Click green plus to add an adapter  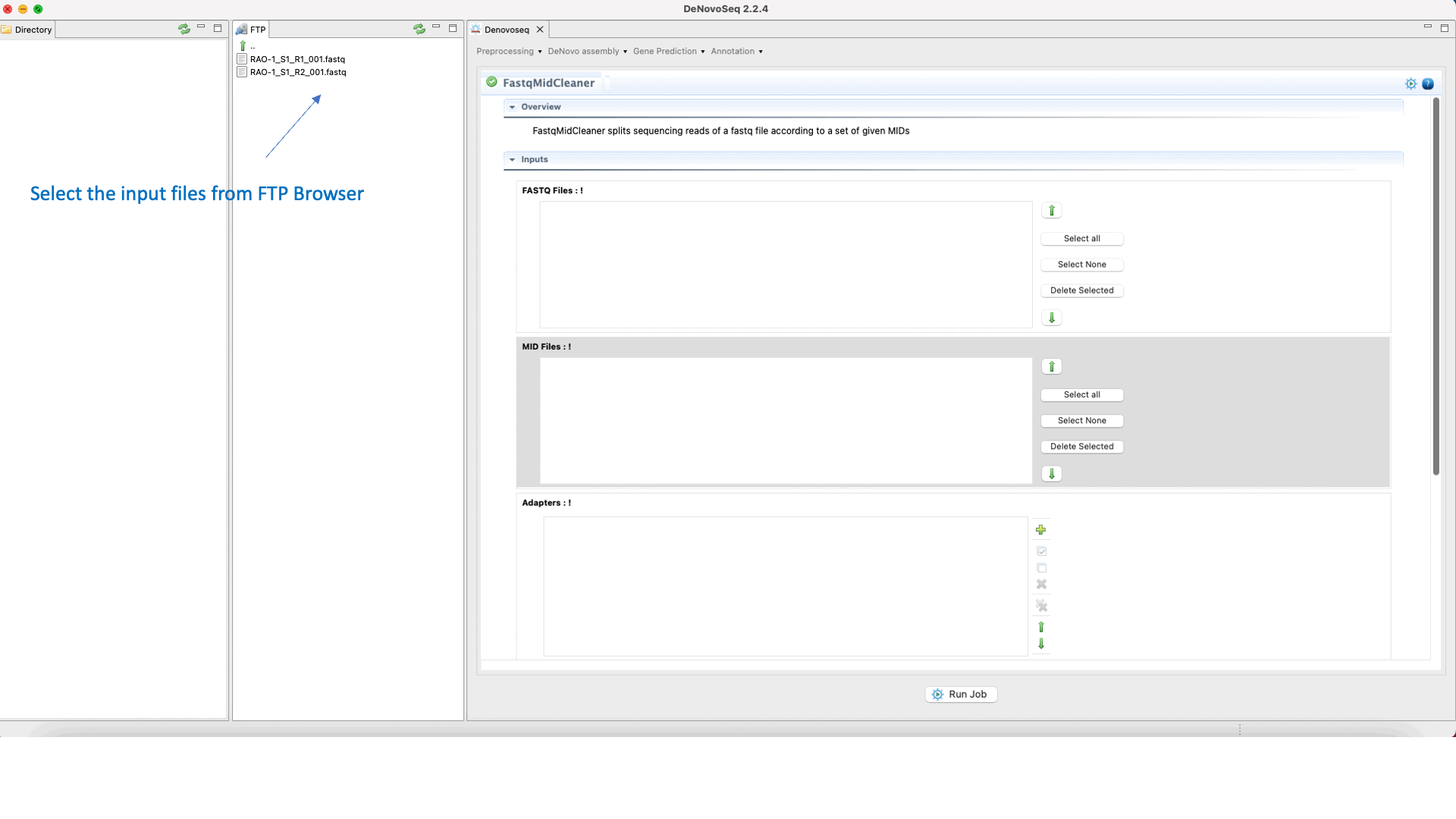tap(1041, 530)
